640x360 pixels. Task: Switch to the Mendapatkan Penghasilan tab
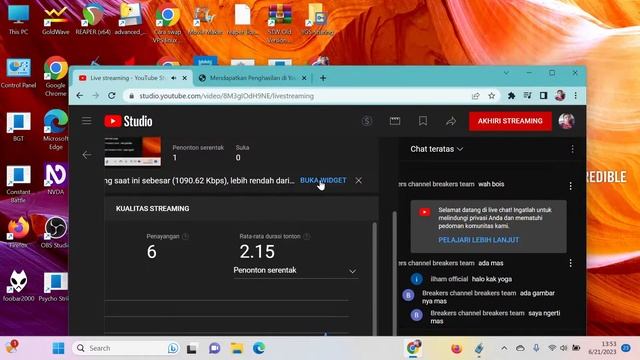[x=253, y=78]
